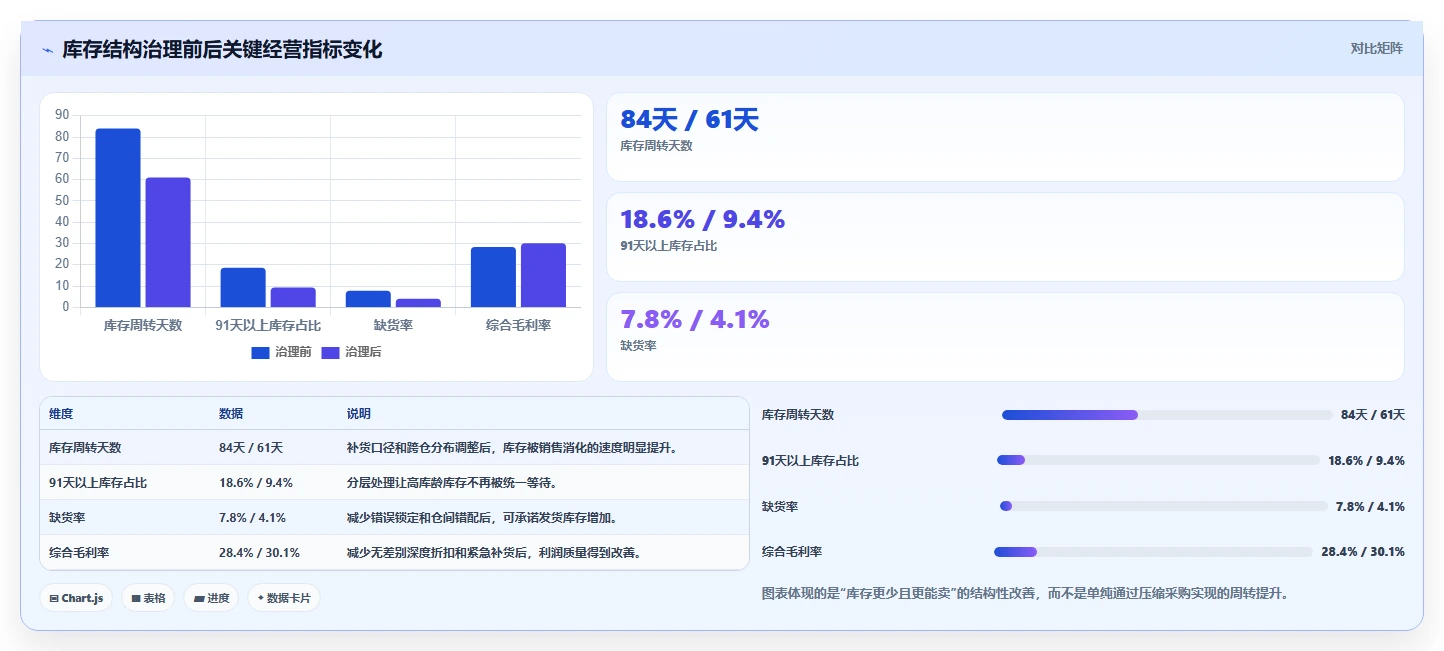Click the 综合毛利率 label beside its progress bar
Image resolution: width=1444 pixels, height=651 pixels.
tap(792, 552)
